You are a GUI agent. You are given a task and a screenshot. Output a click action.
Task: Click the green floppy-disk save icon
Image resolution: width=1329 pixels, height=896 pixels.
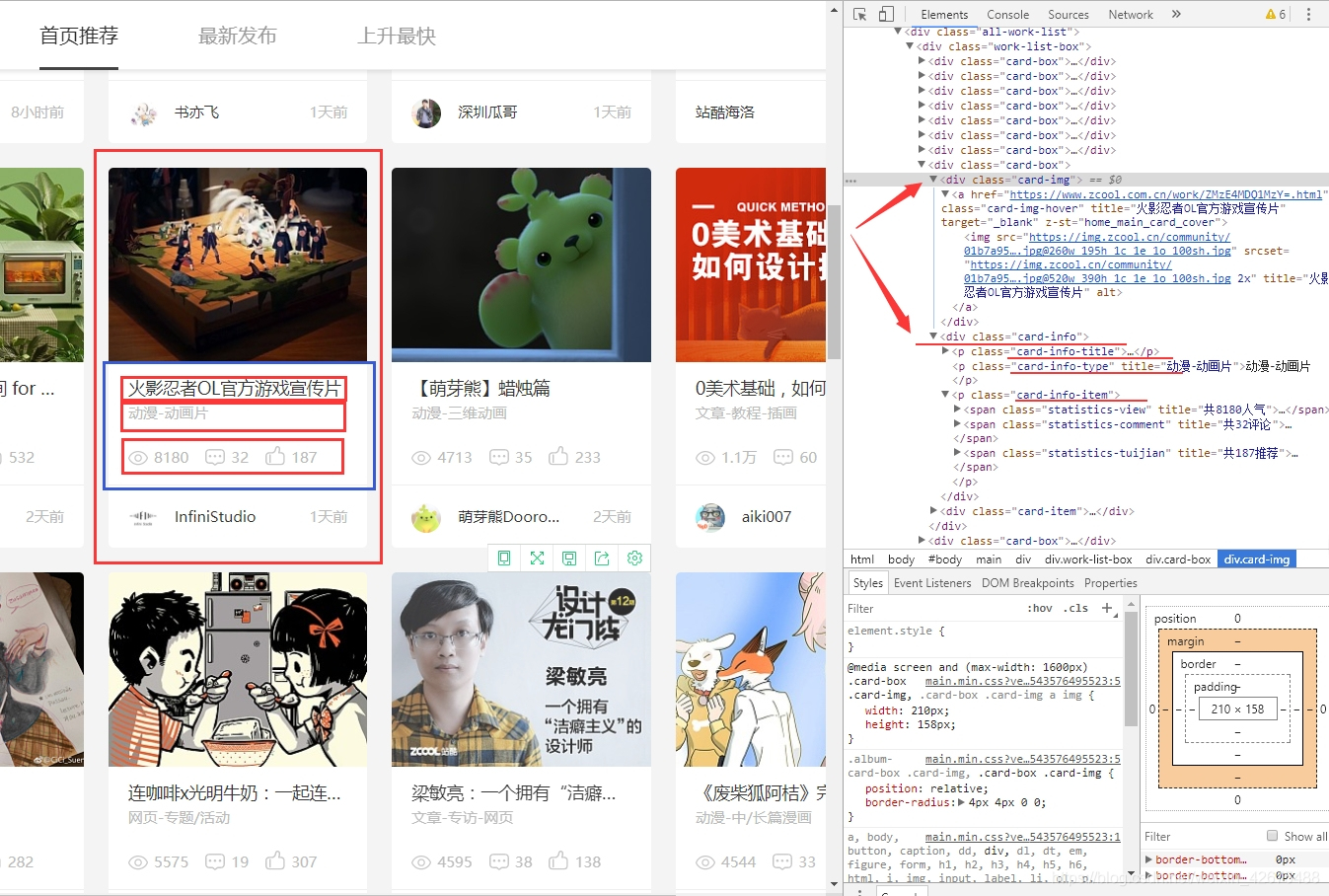[569, 558]
